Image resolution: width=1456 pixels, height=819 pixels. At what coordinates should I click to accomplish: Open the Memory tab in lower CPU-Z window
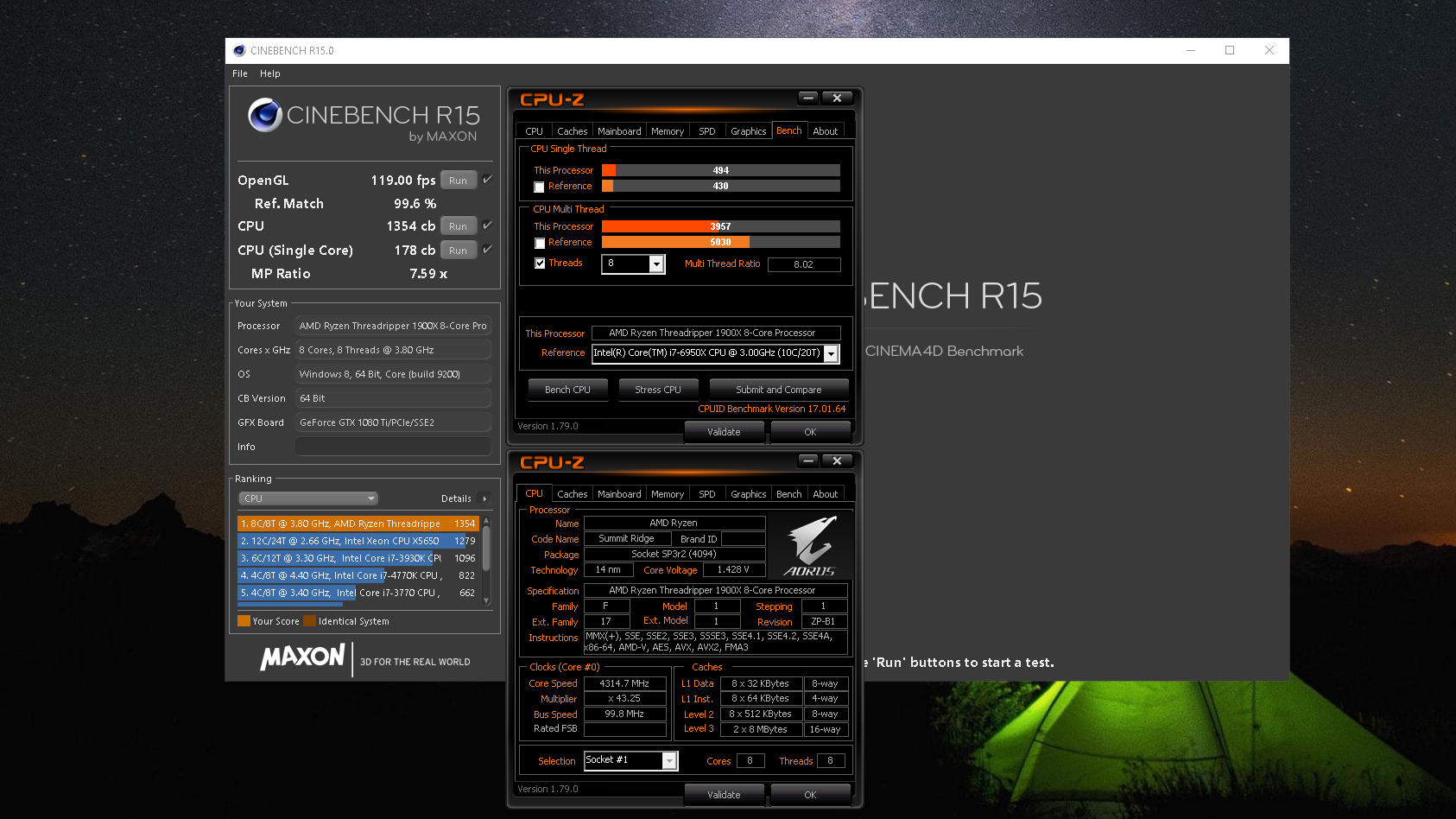(668, 494)
